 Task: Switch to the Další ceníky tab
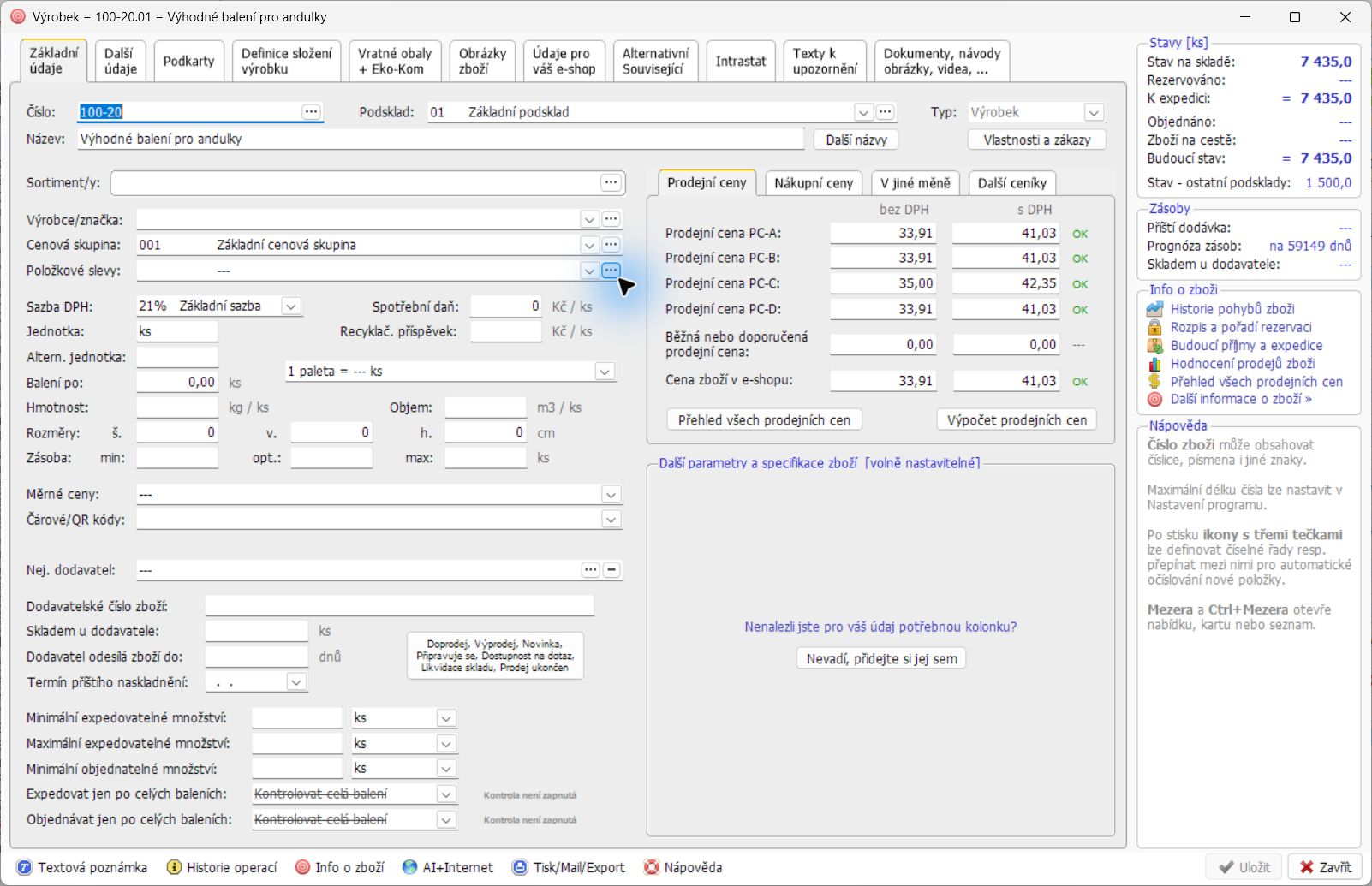pos(1012,183)
